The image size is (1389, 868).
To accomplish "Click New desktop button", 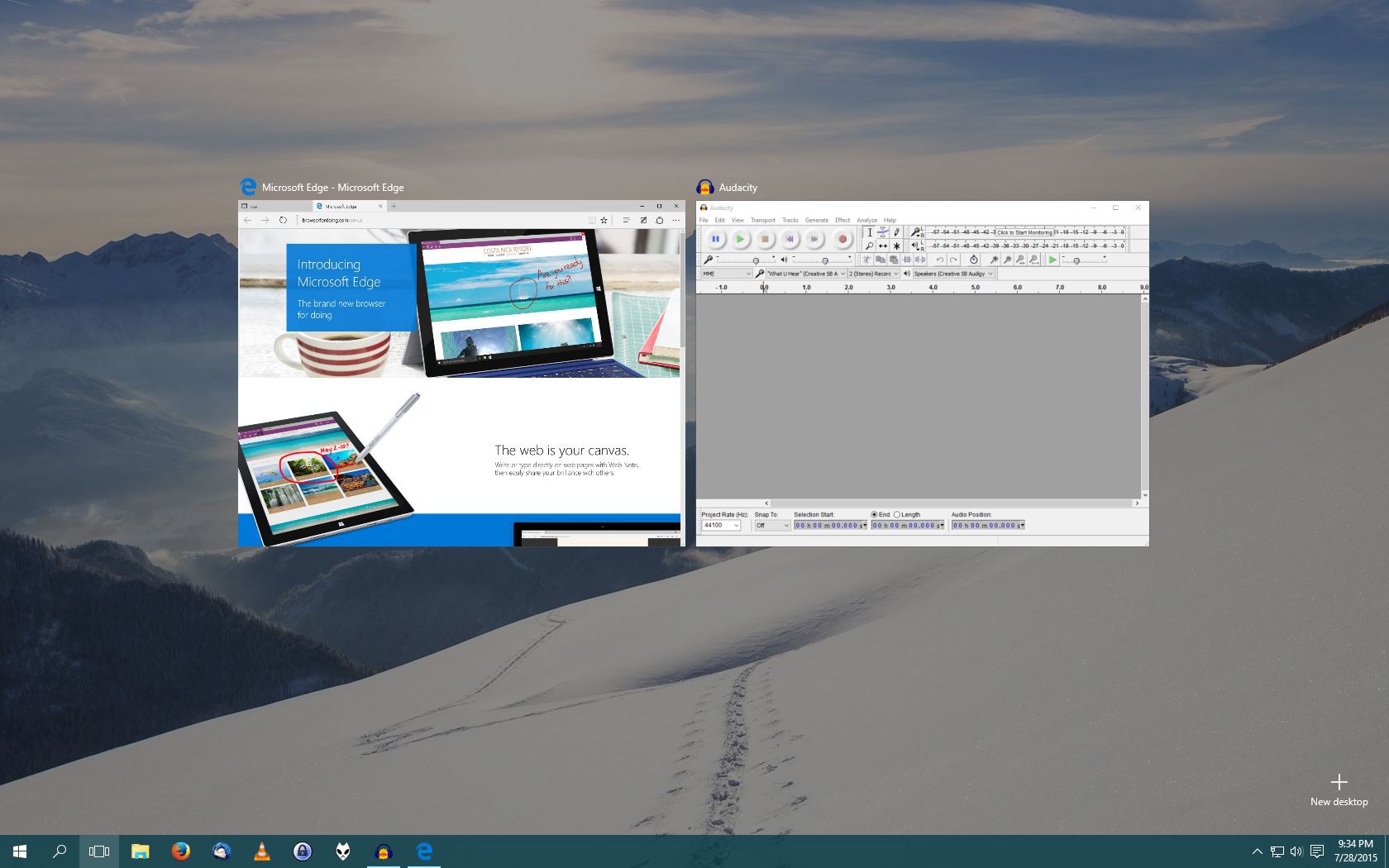I will pyautogui.click(x=1339, y=789).
